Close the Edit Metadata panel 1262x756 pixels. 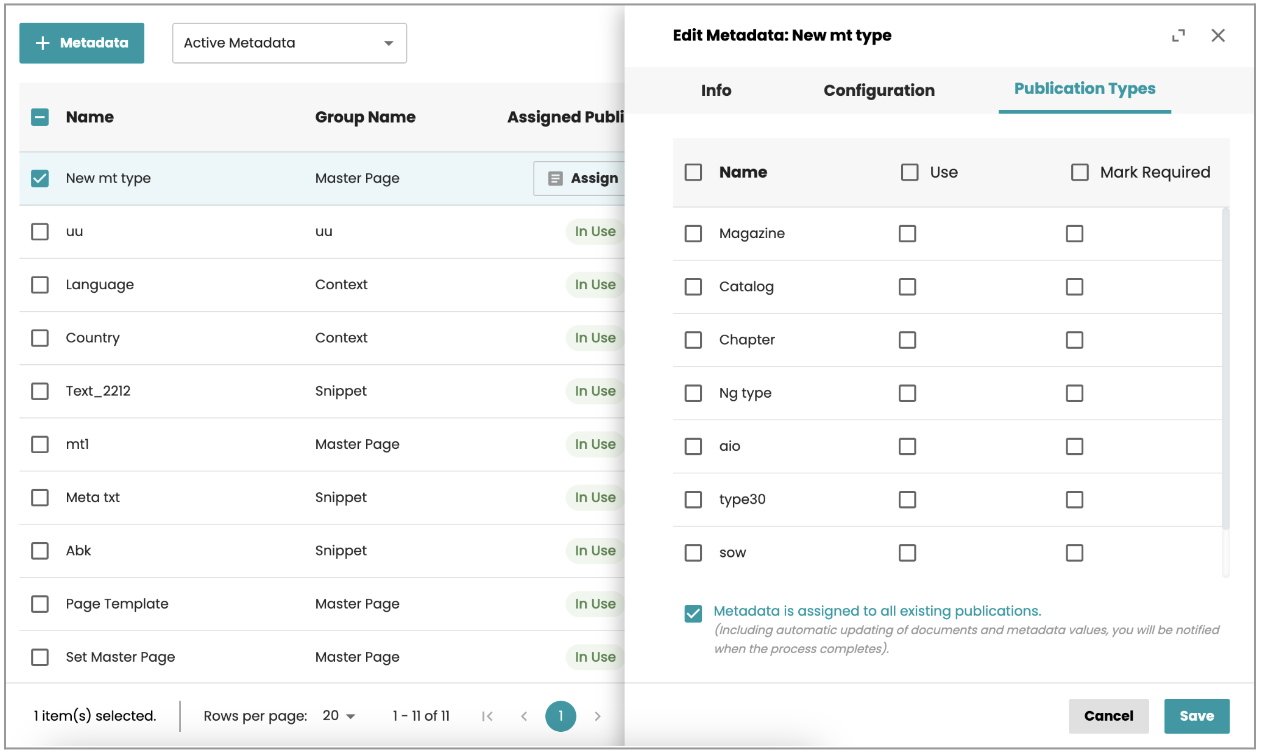pos(1217,36)
